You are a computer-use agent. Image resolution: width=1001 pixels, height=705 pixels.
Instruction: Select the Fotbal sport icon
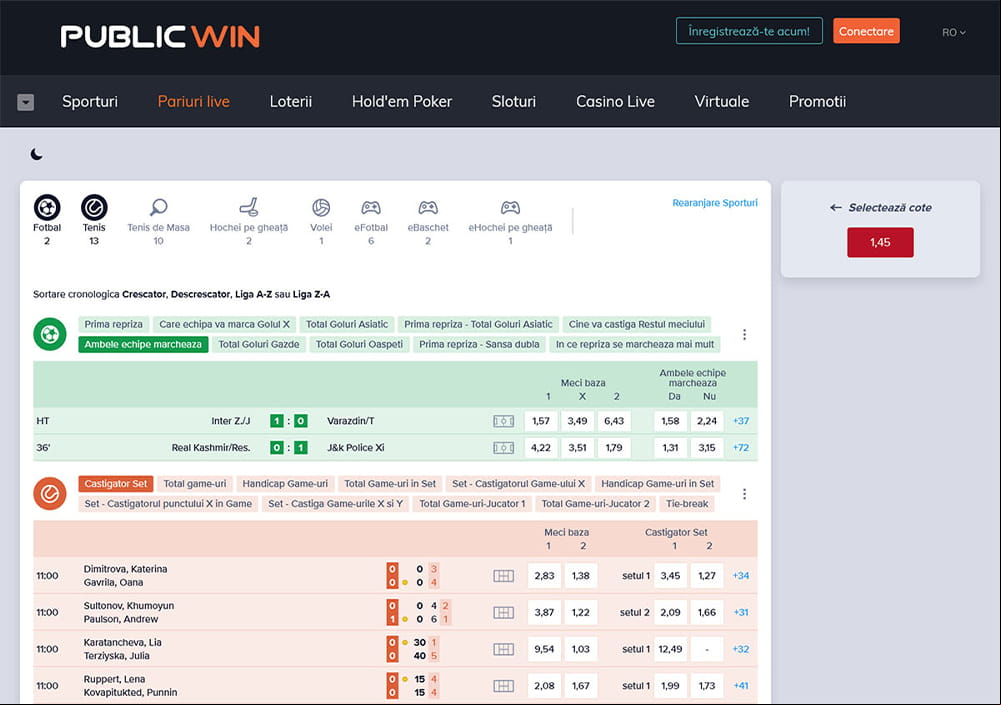tap(47, 208)
